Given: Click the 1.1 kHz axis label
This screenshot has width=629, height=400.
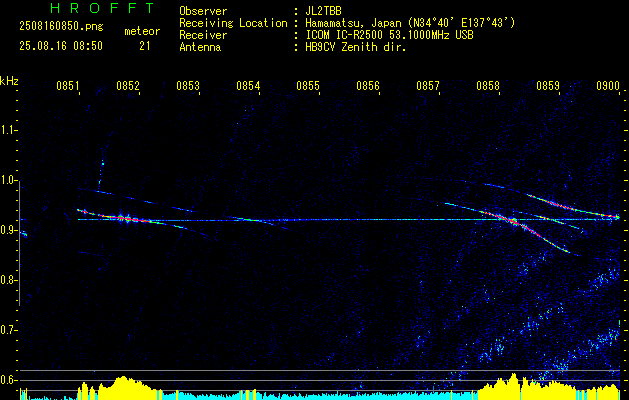Looking at the screenshot, I should point(8,130).
